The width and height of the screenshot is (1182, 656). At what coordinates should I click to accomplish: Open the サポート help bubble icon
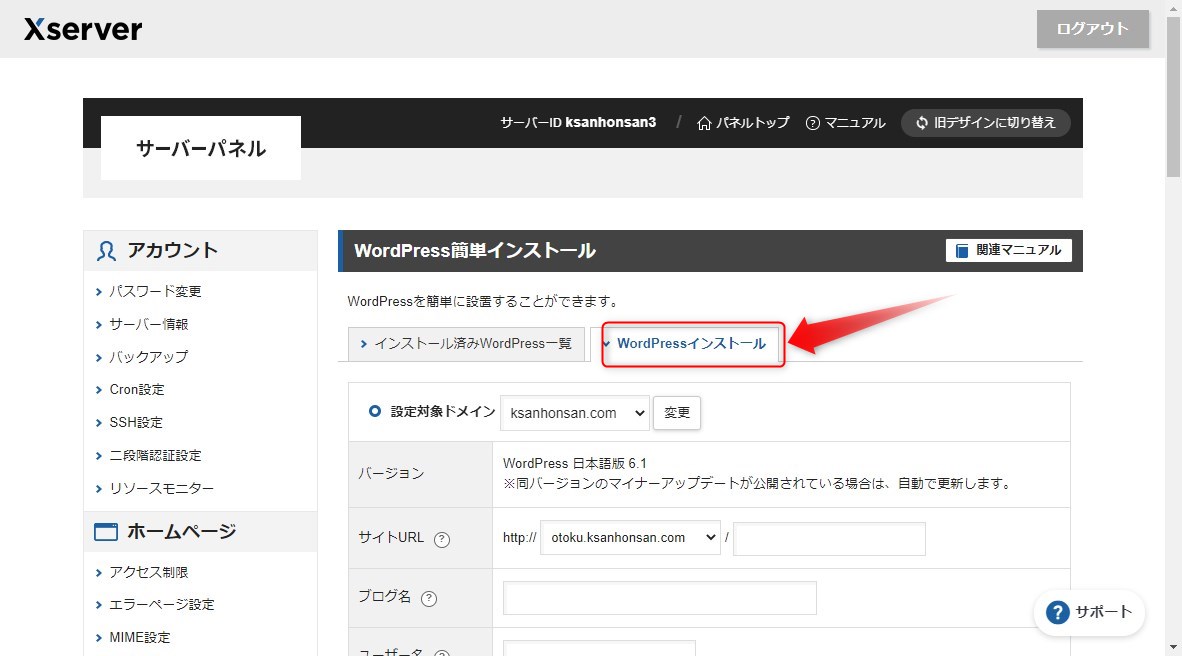(x=1057, y=612)
